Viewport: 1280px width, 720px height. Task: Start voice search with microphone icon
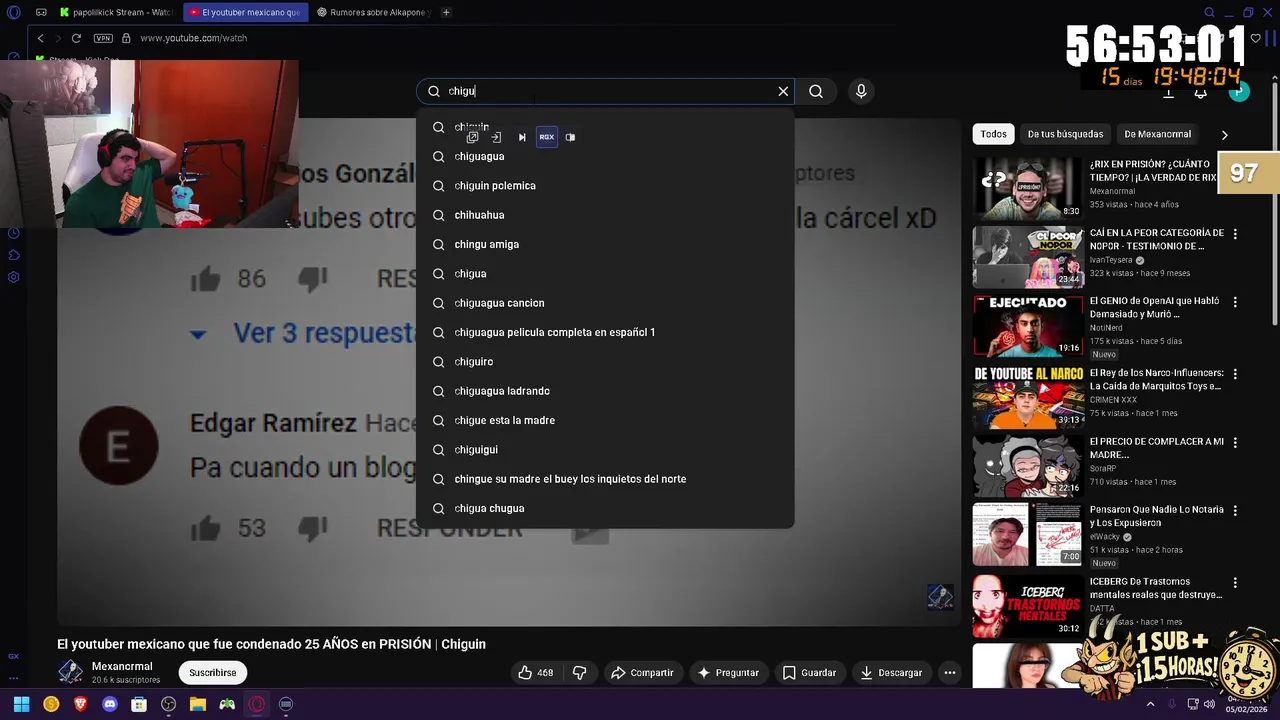pyautogui.click(x=861, y=91)
